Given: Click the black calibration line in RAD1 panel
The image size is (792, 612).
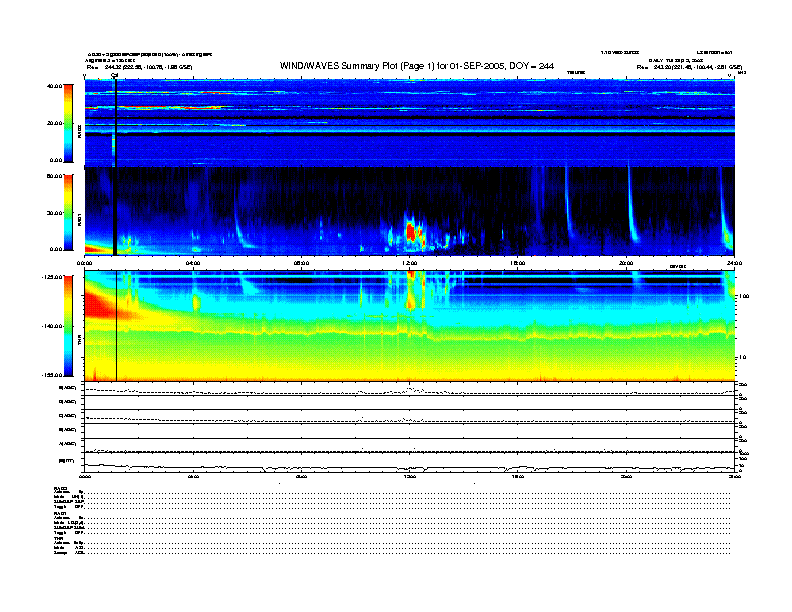Looking at the screenshot, I should [115, 211].
